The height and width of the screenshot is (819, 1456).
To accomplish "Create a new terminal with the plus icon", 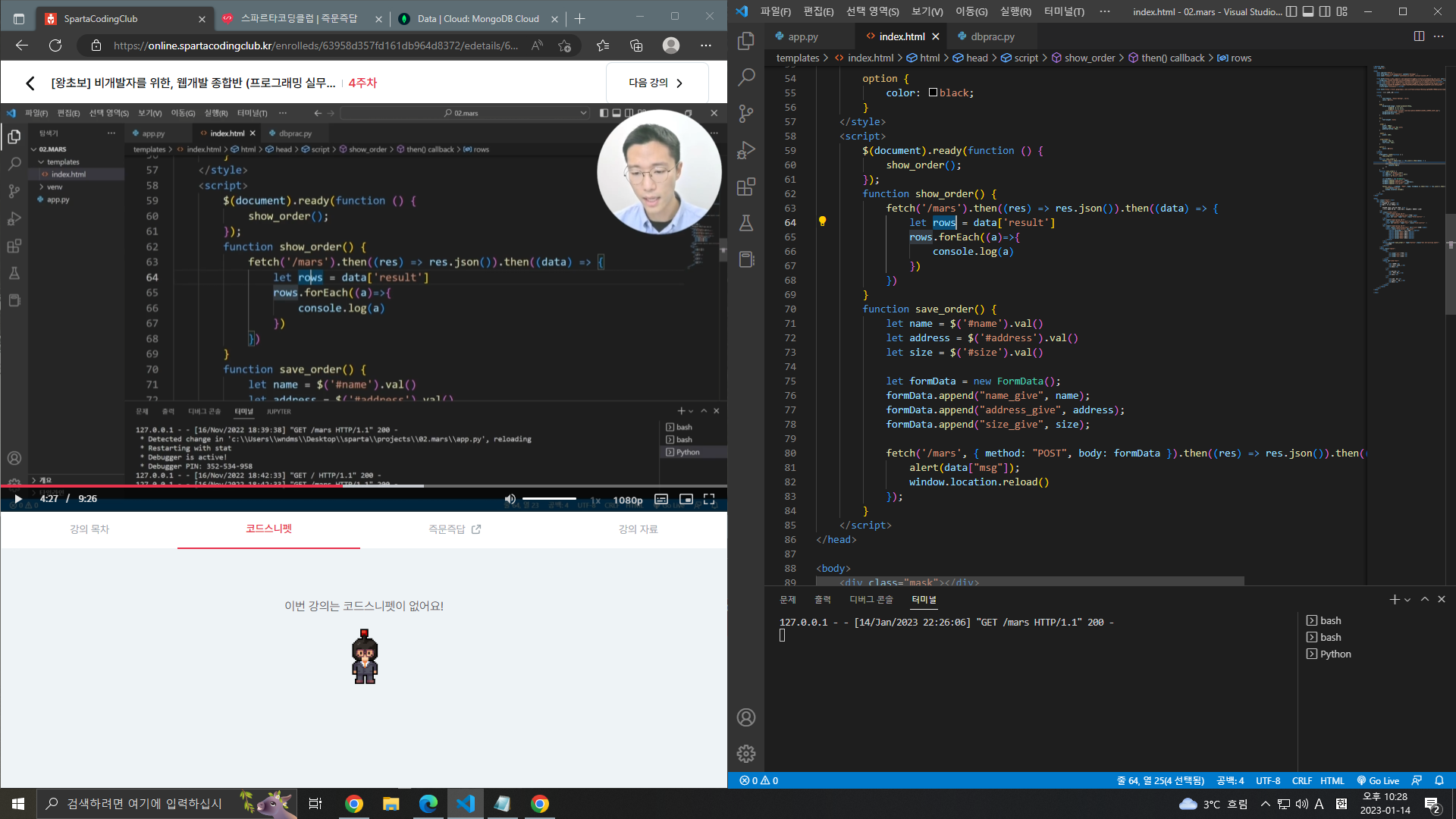I will pyautogui.click(x=1394, y=599).
